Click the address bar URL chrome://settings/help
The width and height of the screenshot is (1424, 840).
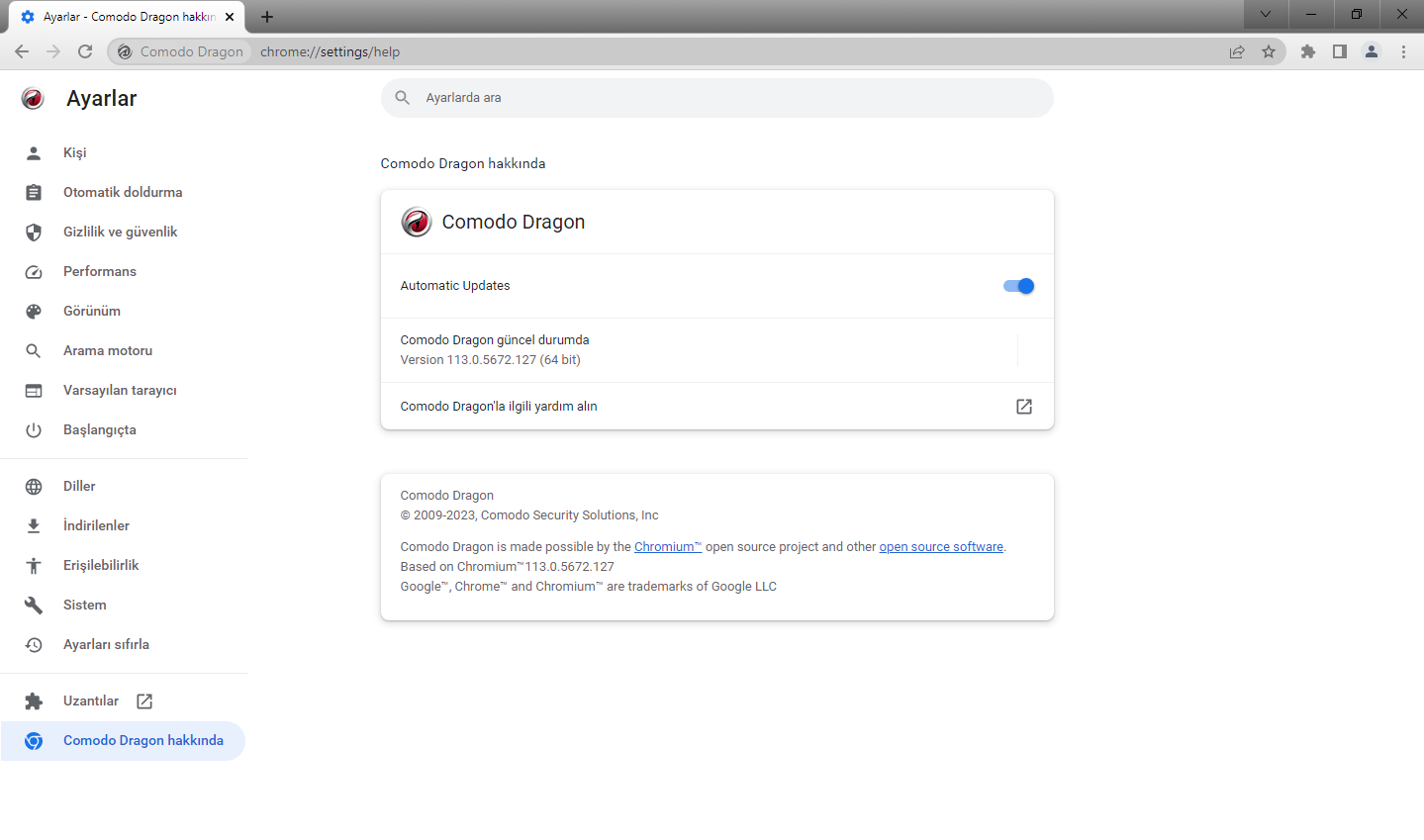pyautogui.click(x=331, y=51)
